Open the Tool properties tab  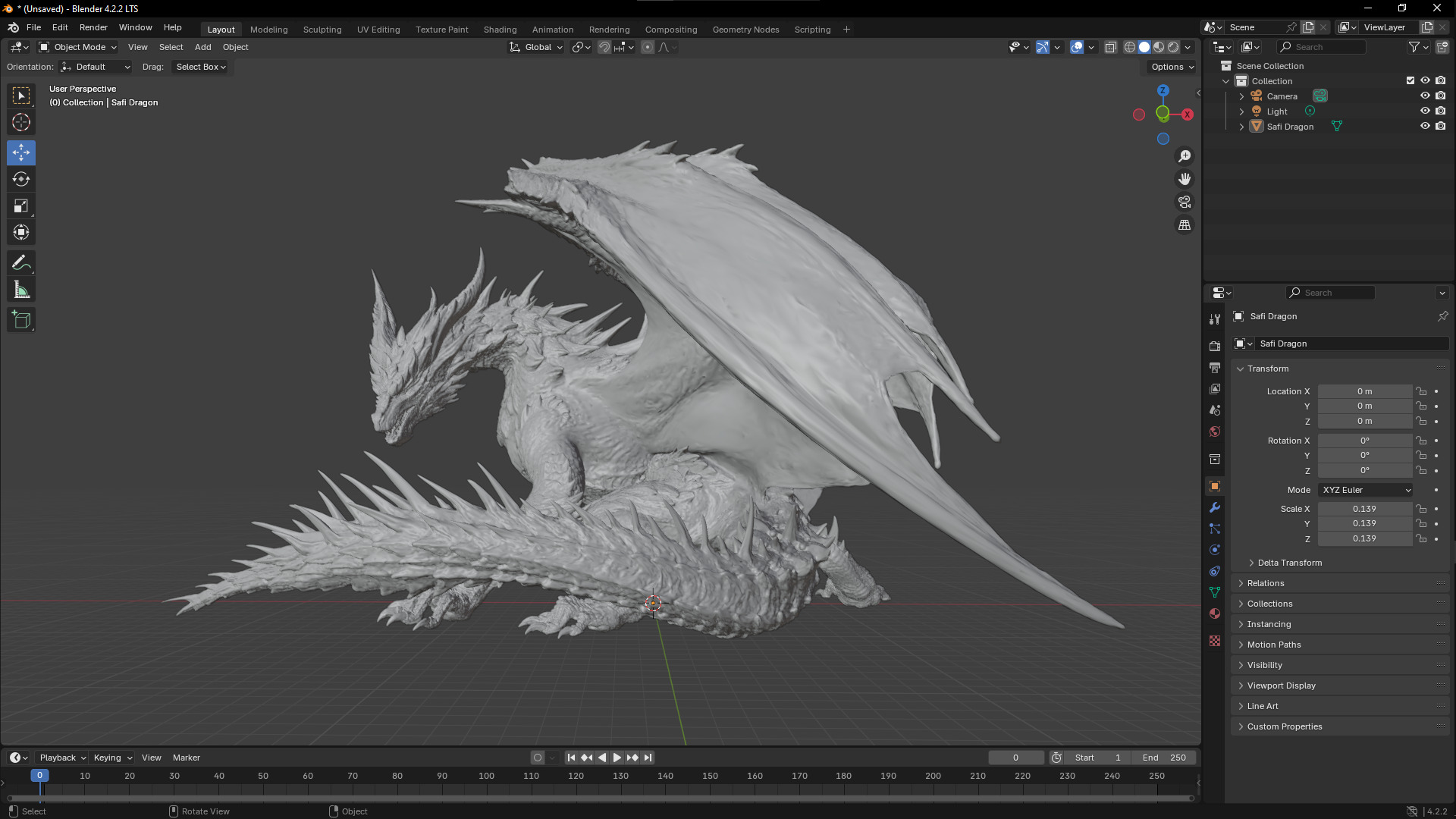point(1215,319)
